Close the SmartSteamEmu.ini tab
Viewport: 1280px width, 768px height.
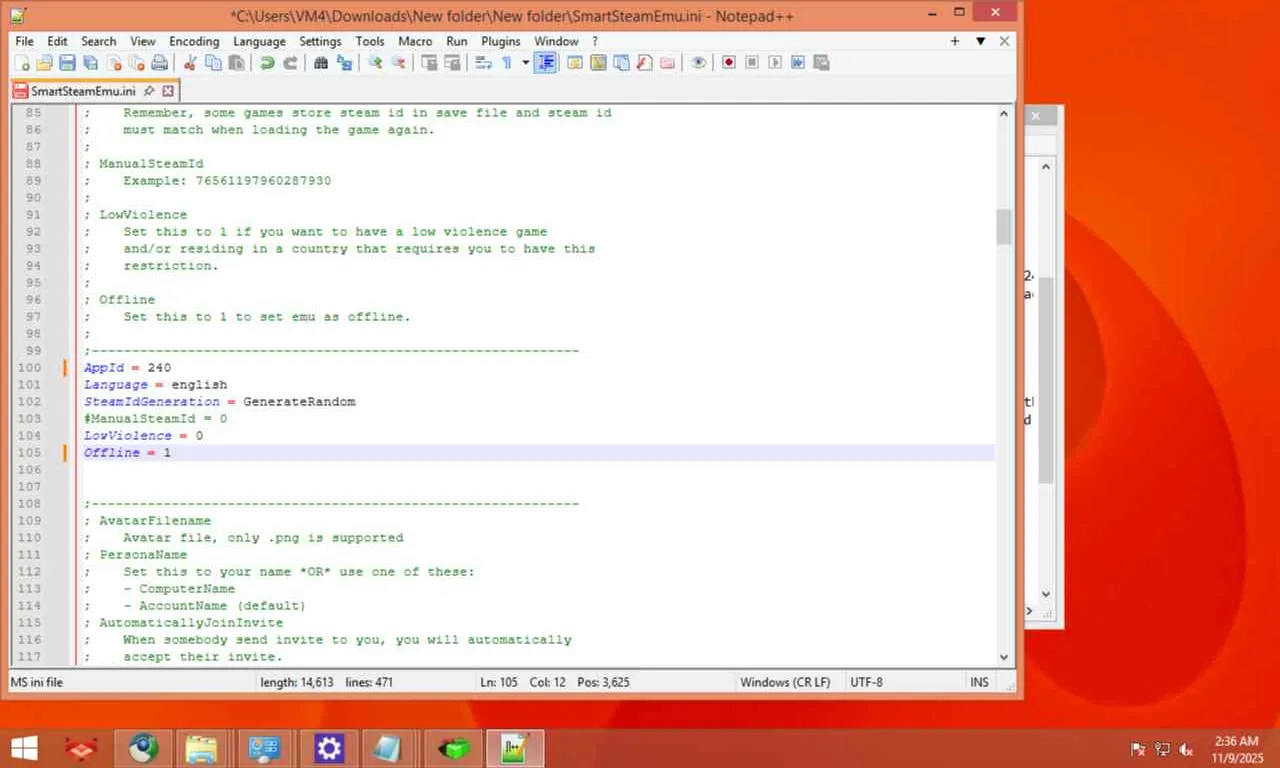tap(169, 91)
